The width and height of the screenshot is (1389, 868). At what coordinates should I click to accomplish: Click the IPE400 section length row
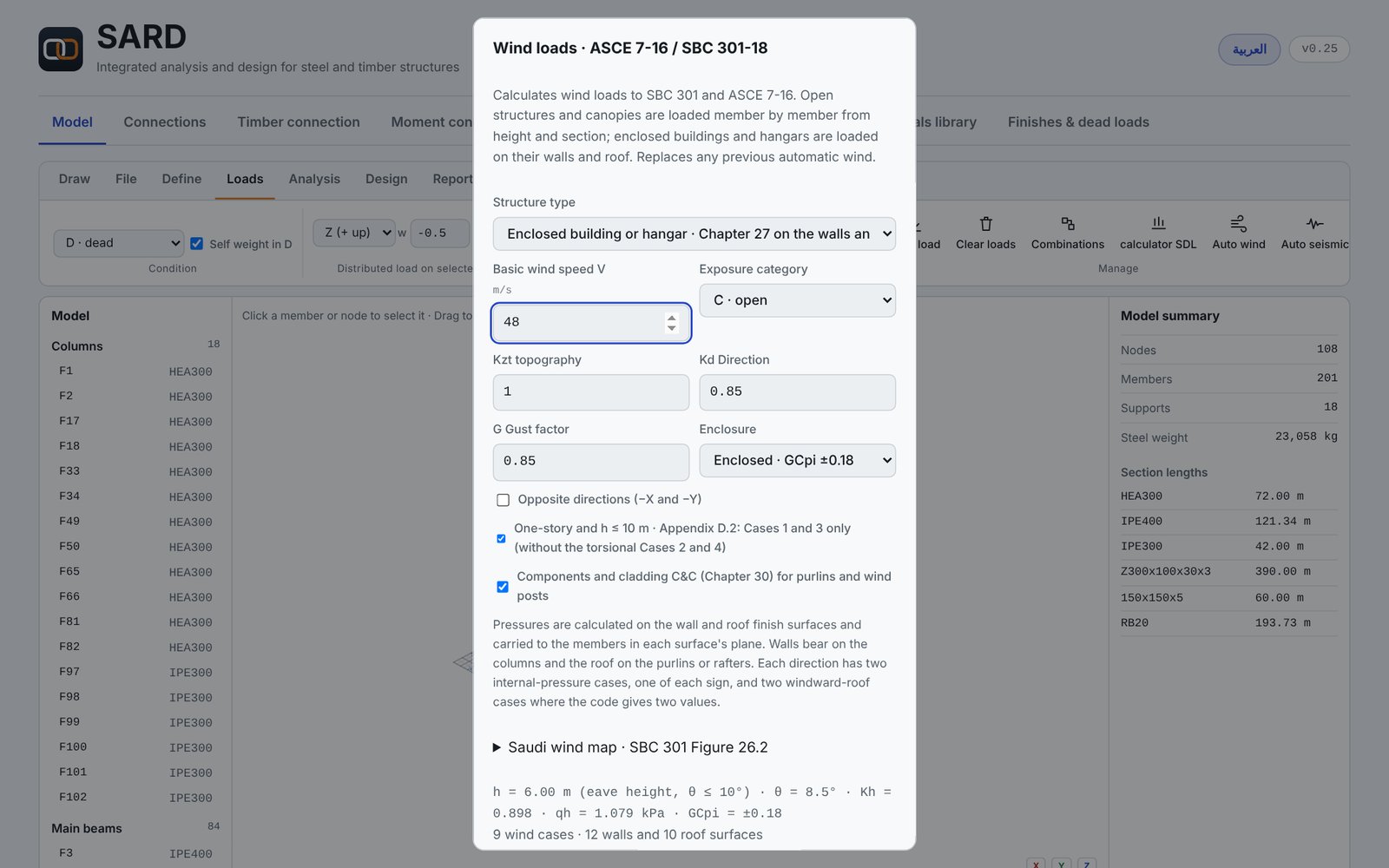coord(1228,522)
